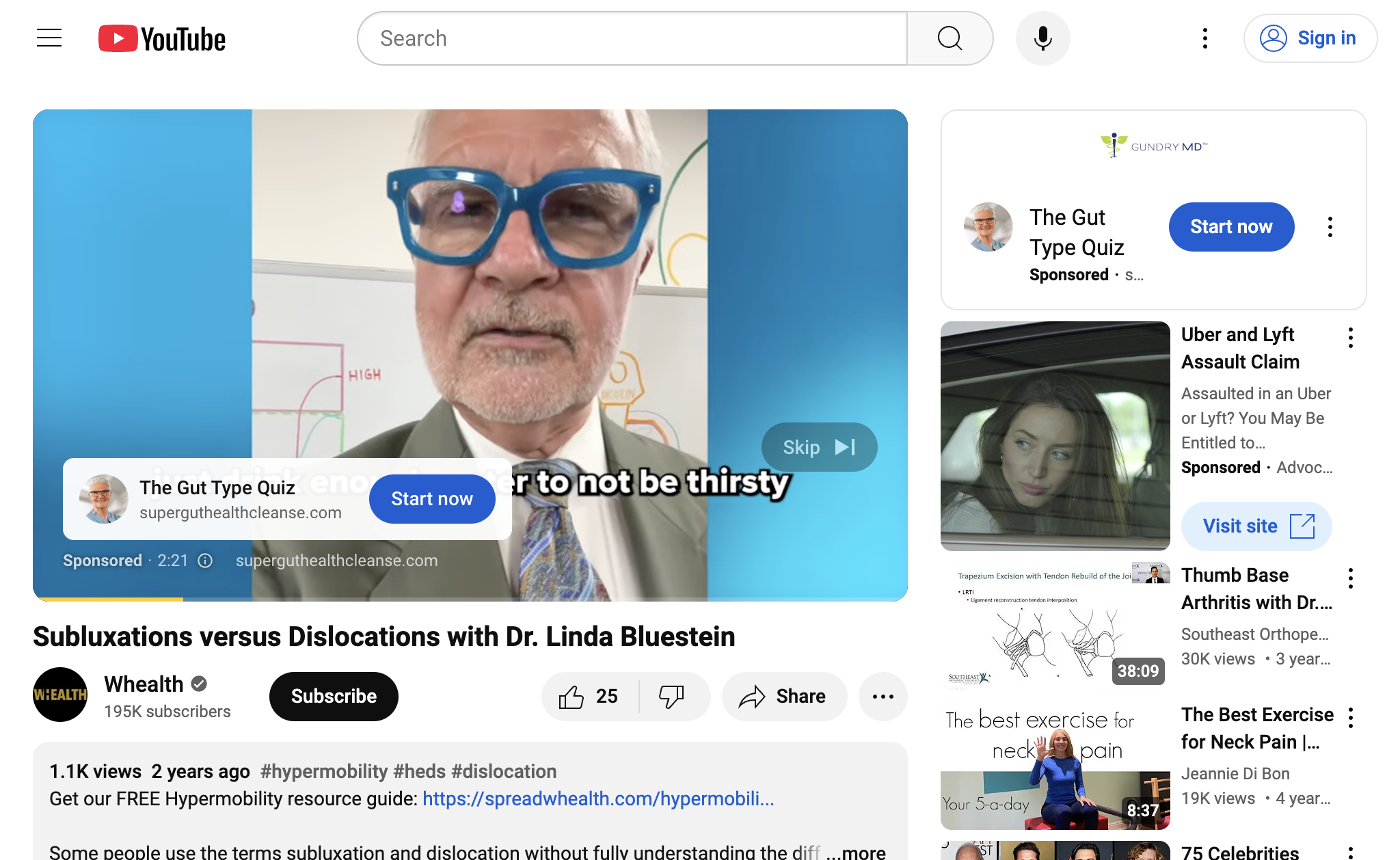Share this video
This screenshot has height=860, width=1400.
coord(784,697)
